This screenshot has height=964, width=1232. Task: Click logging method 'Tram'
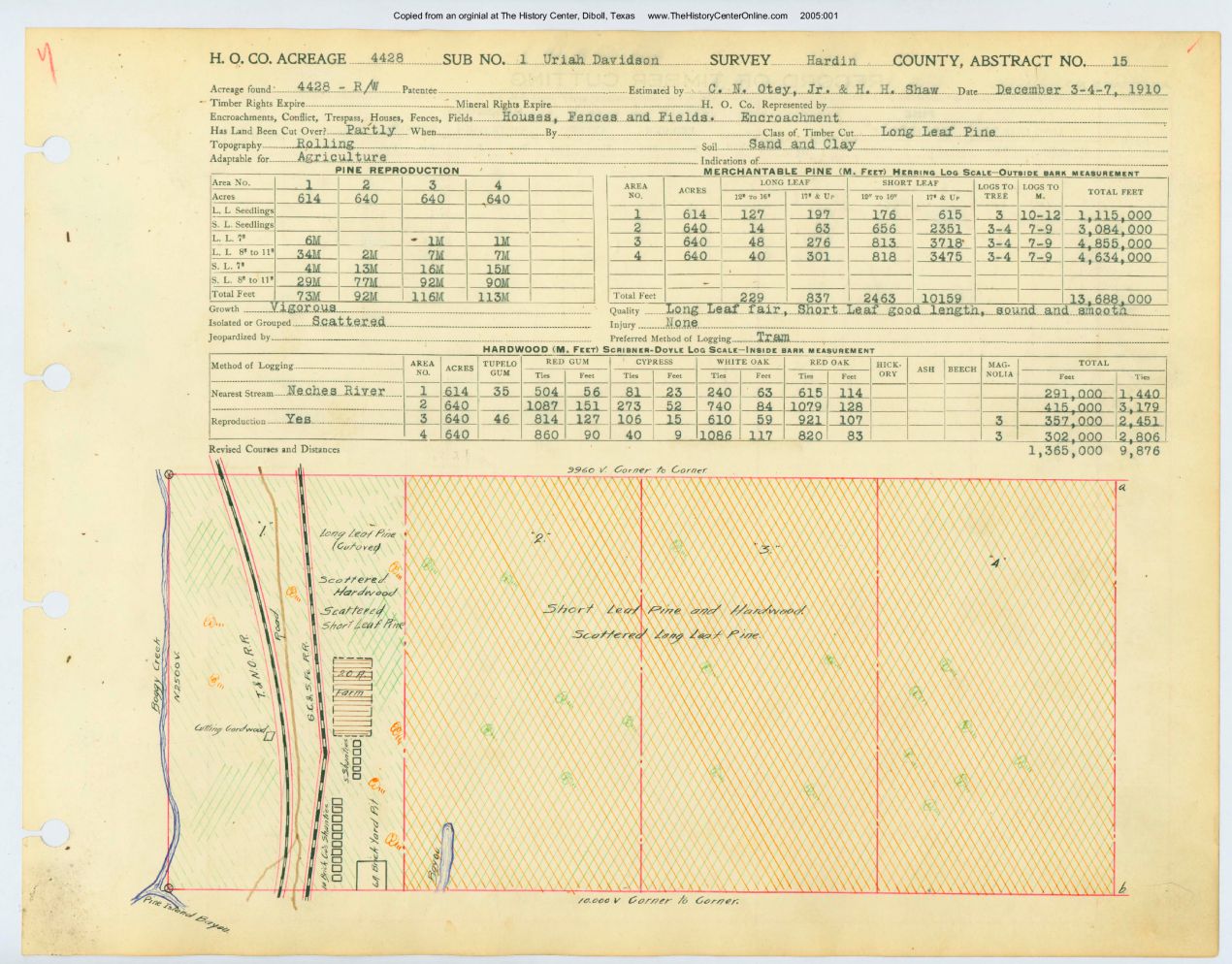[773, 337]
